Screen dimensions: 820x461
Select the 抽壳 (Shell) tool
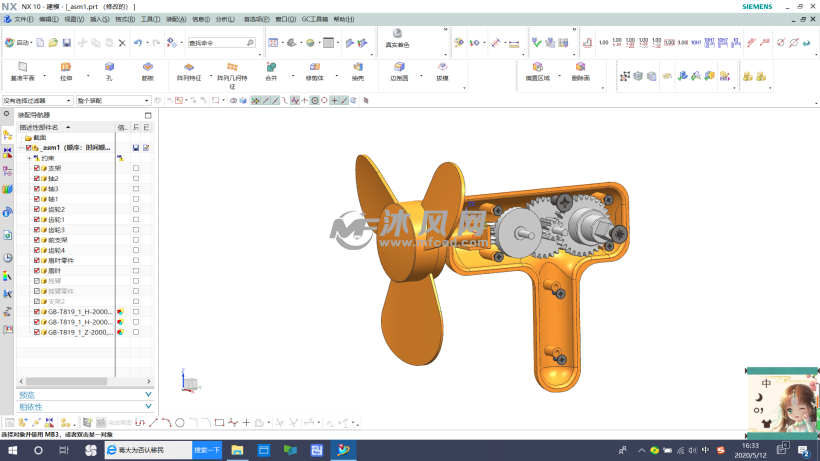click(x=358, y=67)
